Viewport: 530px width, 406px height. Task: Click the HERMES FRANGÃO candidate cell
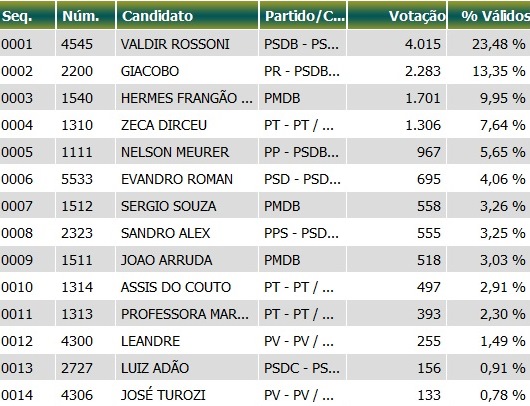pos(187,98)
